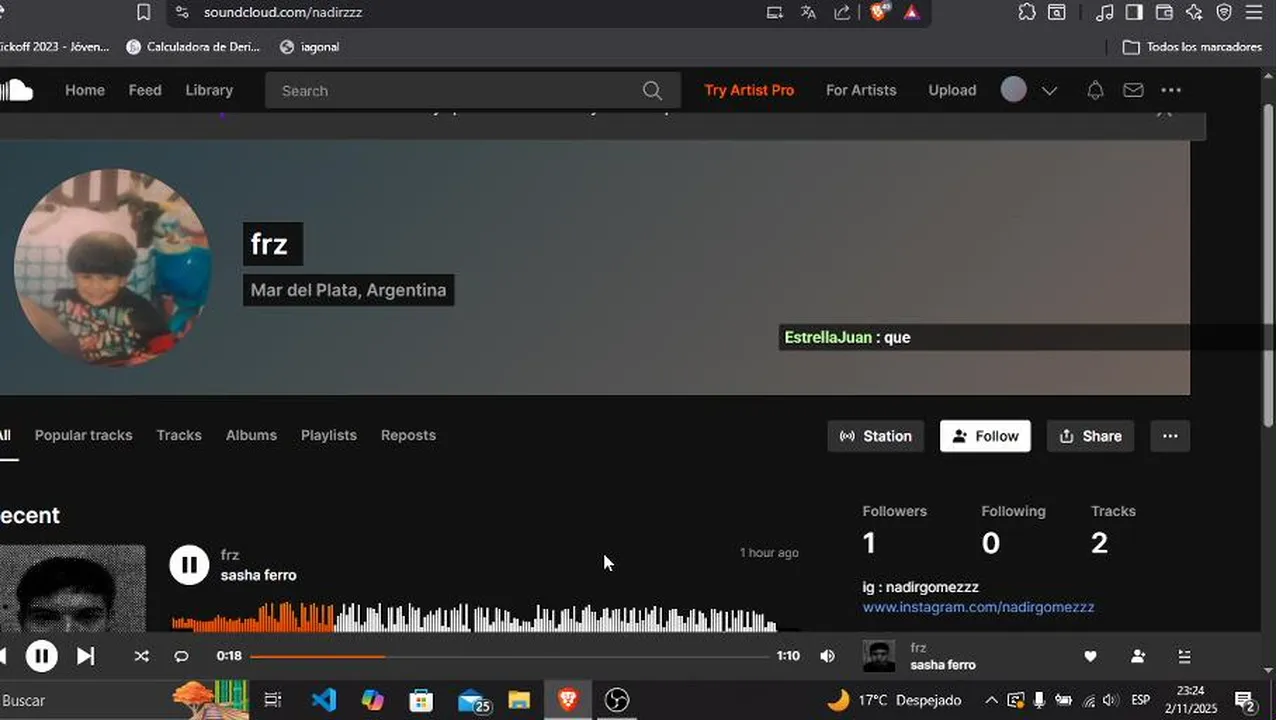Start the artist Station
This screenshot has width=1276, height=720.
point(876,436)
